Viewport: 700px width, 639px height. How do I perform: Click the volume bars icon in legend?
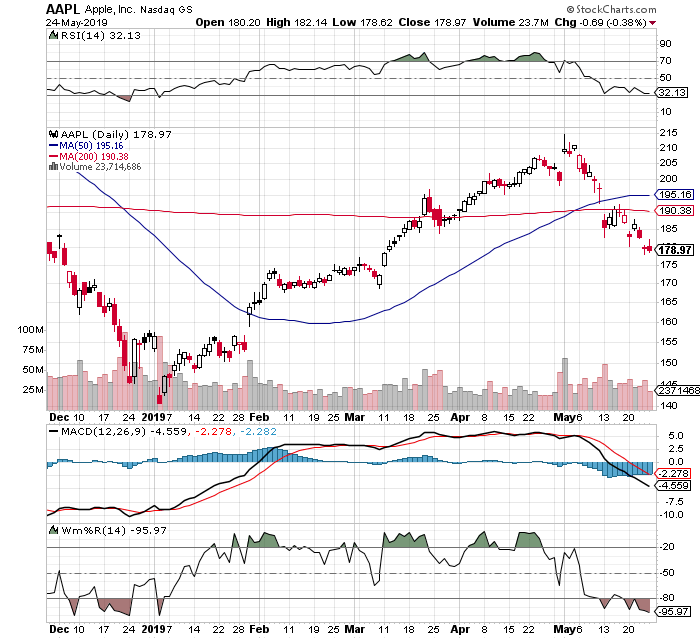tap(53, 167)
